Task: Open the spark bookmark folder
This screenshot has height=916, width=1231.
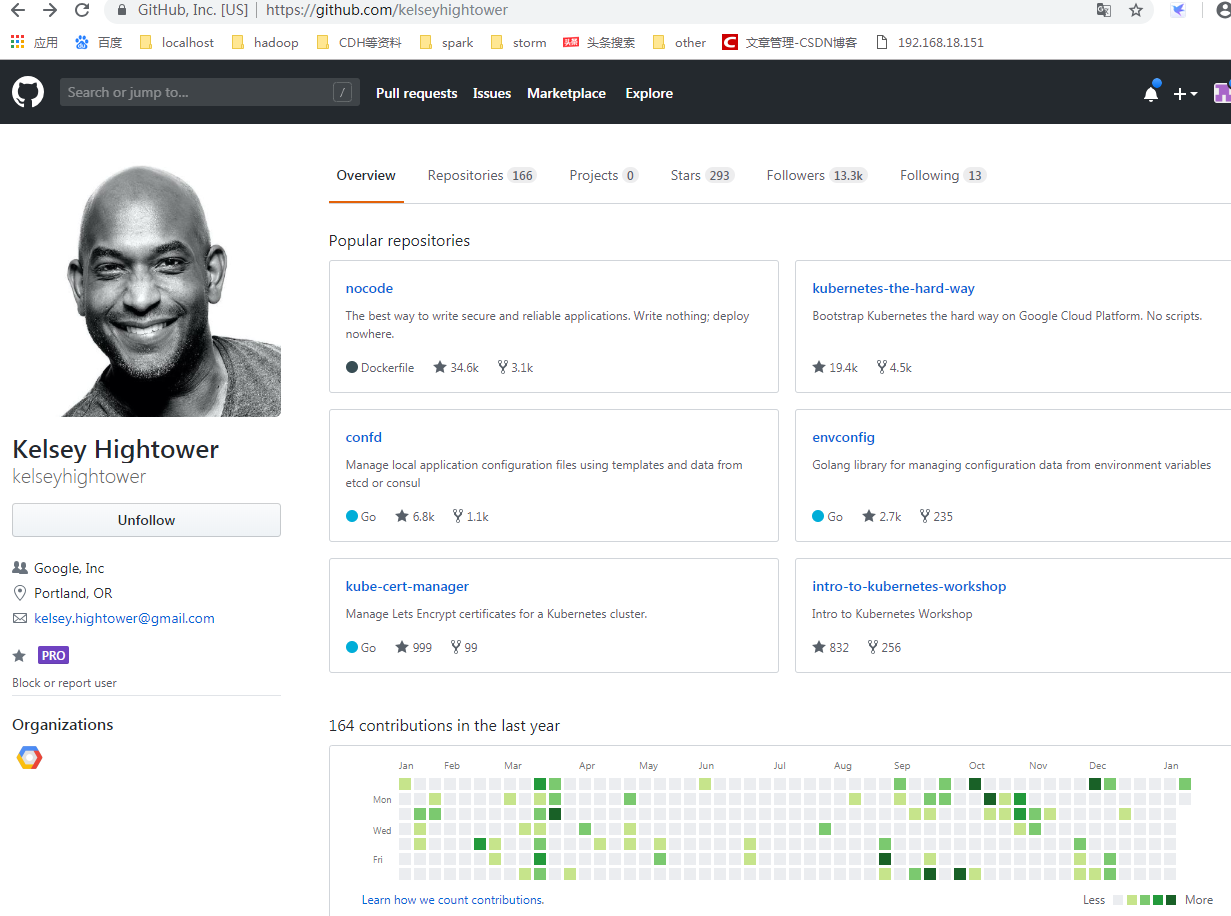Action: click(446, 42)
